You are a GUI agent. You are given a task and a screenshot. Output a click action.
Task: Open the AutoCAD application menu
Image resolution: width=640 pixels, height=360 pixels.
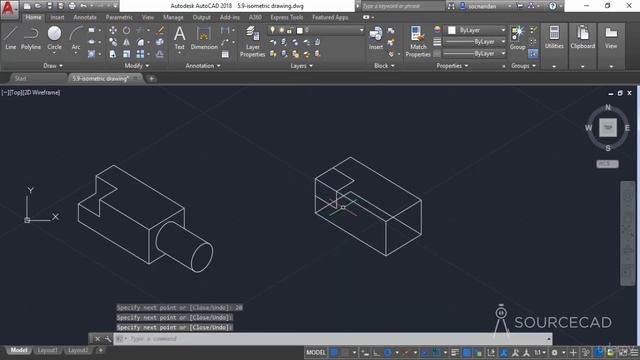coord(9,9)
